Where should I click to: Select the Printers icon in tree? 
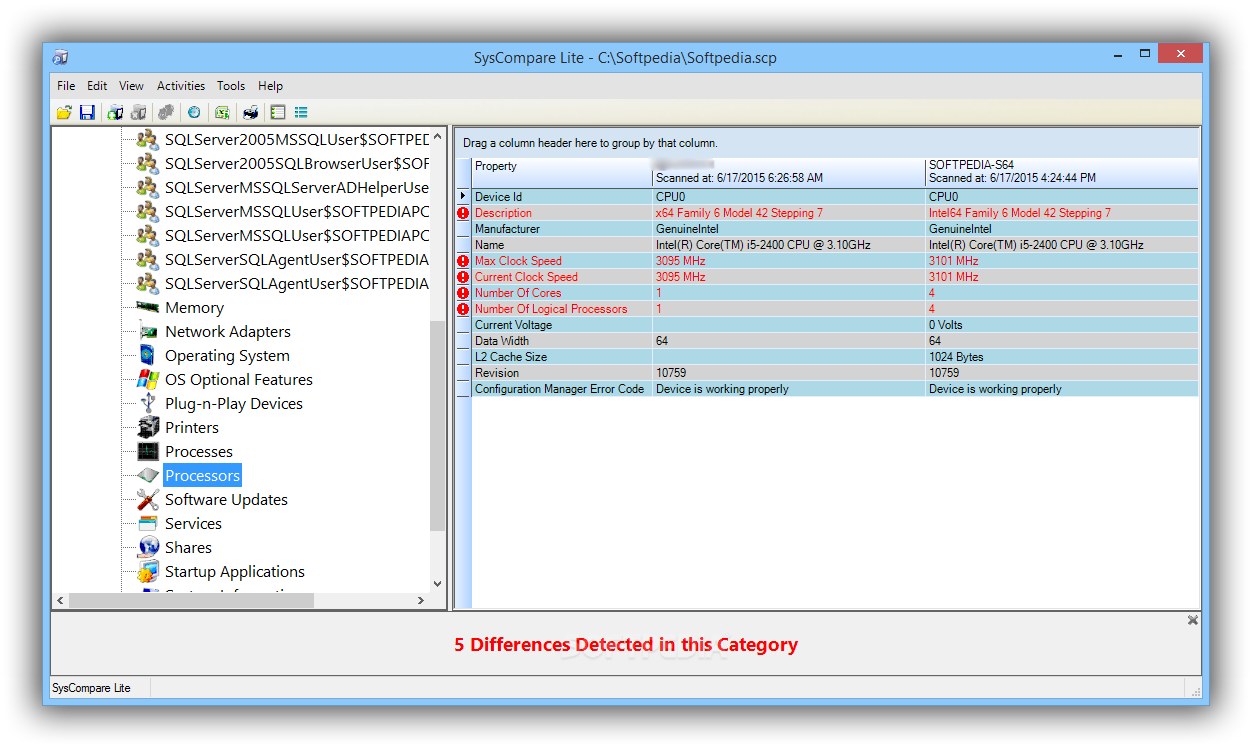point(148,428)
